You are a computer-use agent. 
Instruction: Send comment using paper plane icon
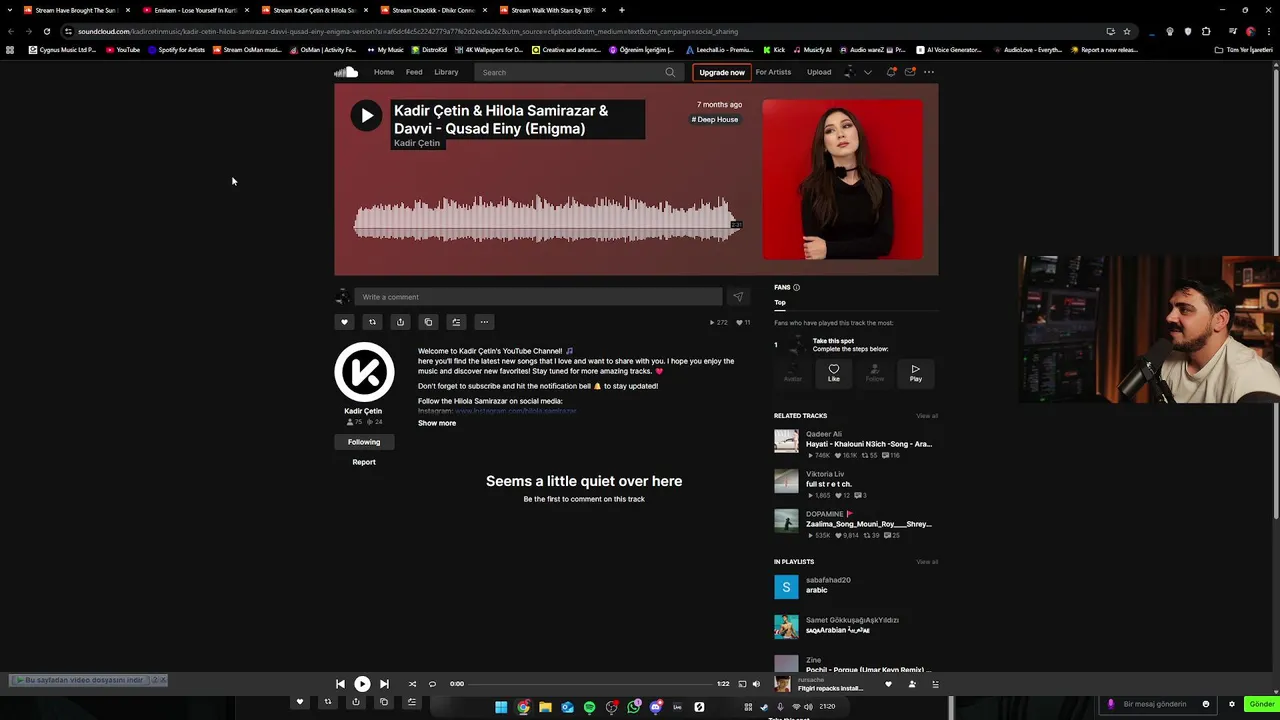pos(738,297)
